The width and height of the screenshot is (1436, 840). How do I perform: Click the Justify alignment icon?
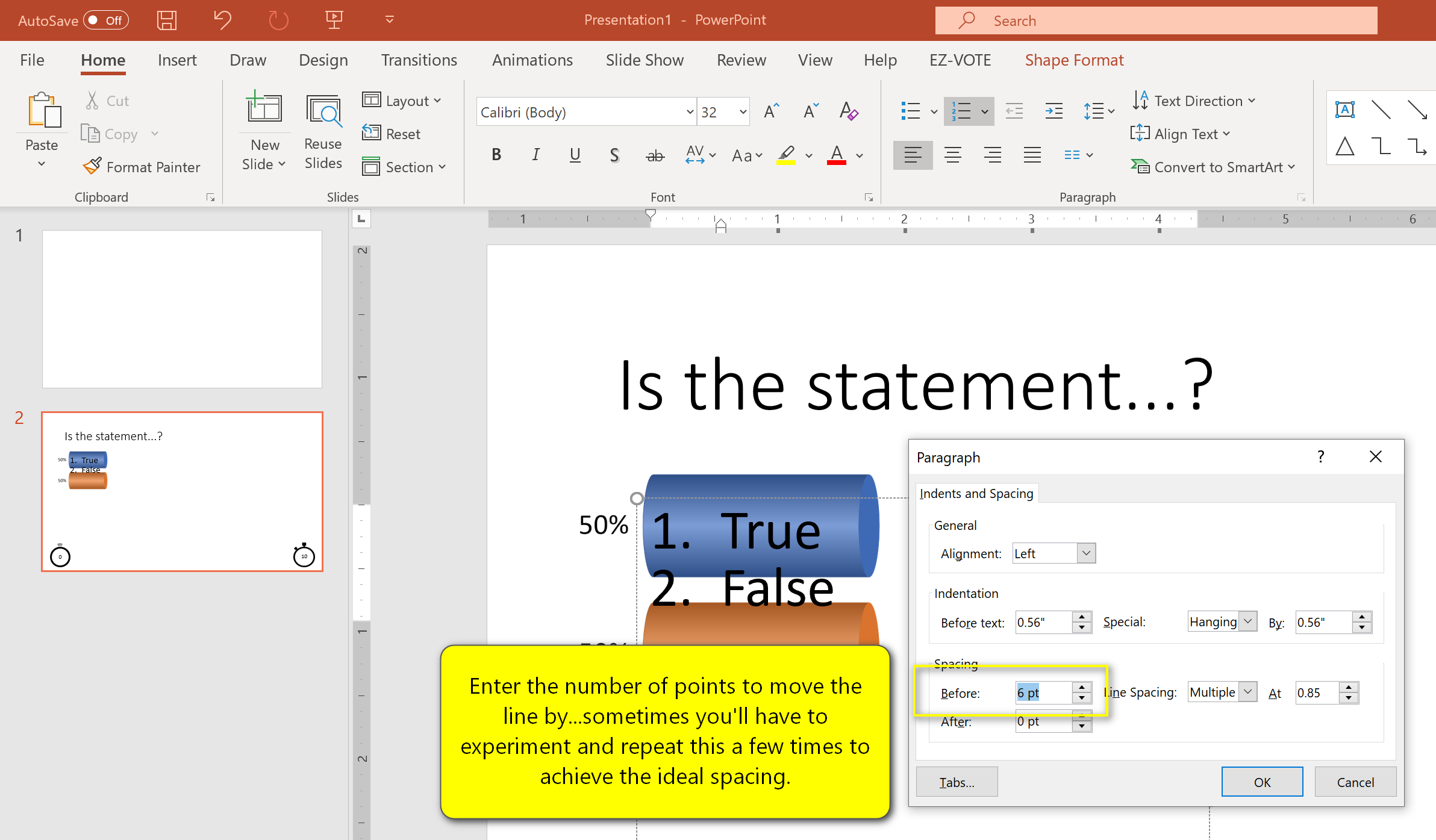(x=1032, y=155)
